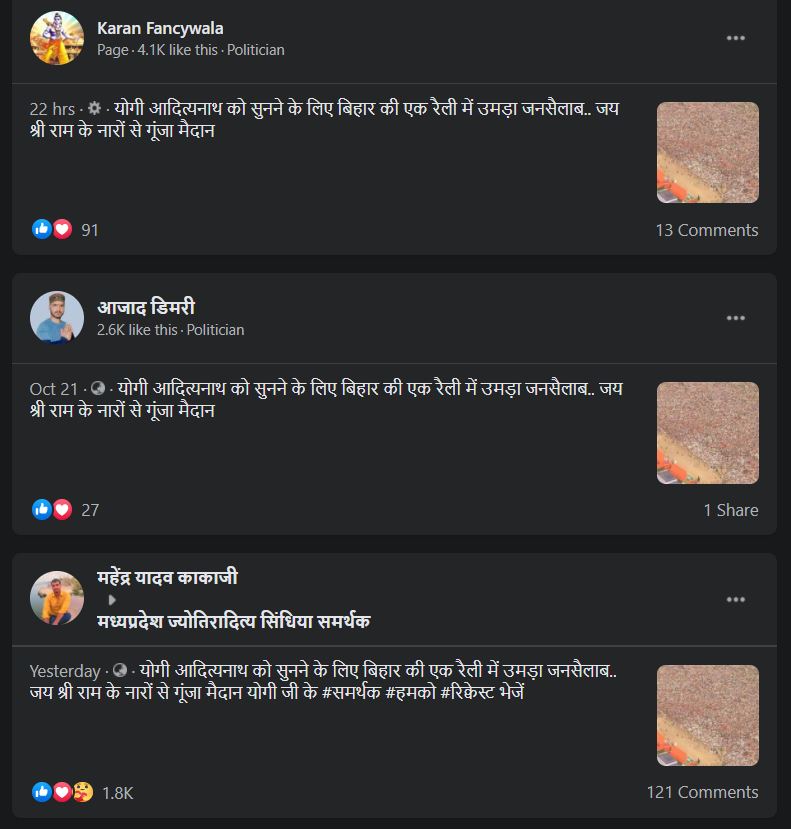The width and height of the screenshot is (791, 829).
Task: Open the 121 Comments link
Action: (x=702, y=792)
